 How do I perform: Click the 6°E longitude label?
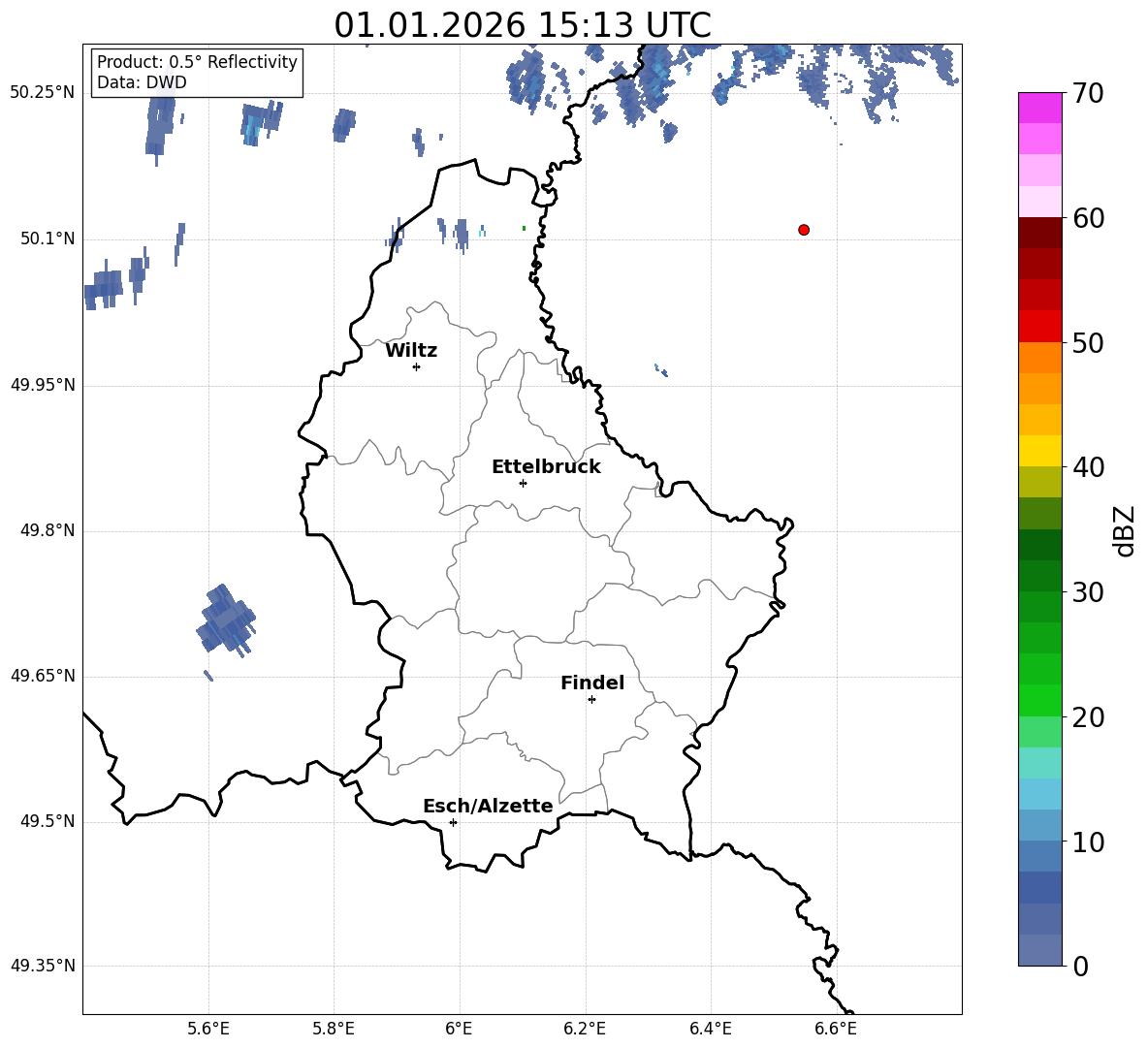tap(459, 1029)
